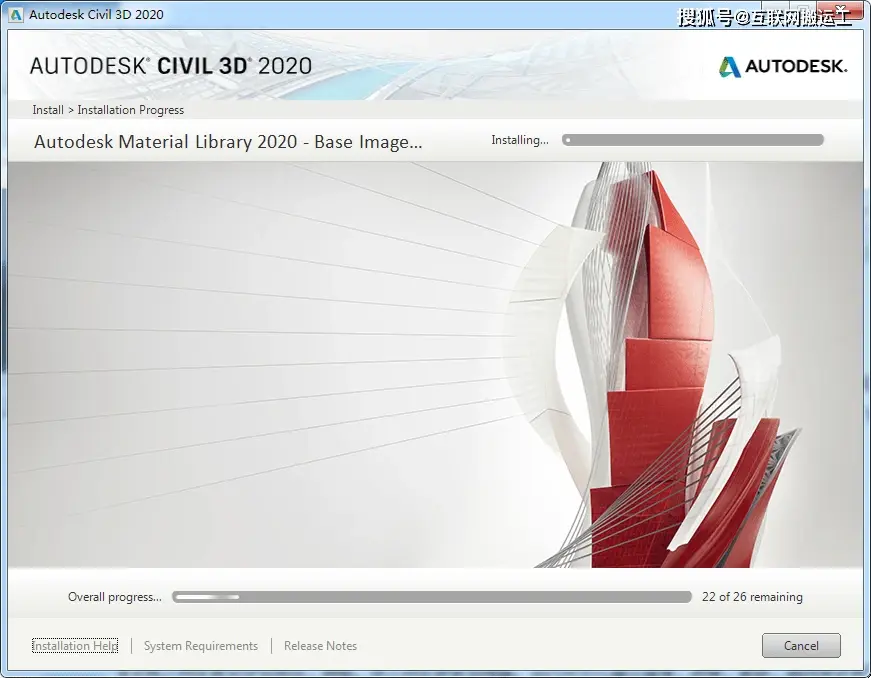Click the Installation Progress breadcrumb
Screen dimensions: 871x678
coord(131,110)
